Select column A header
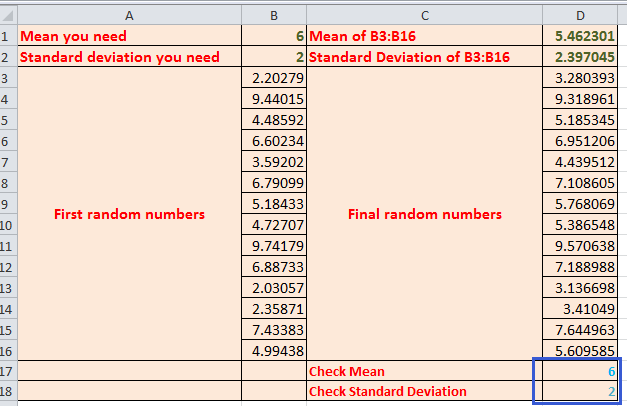The image size is (627, 406). point(129,16)
